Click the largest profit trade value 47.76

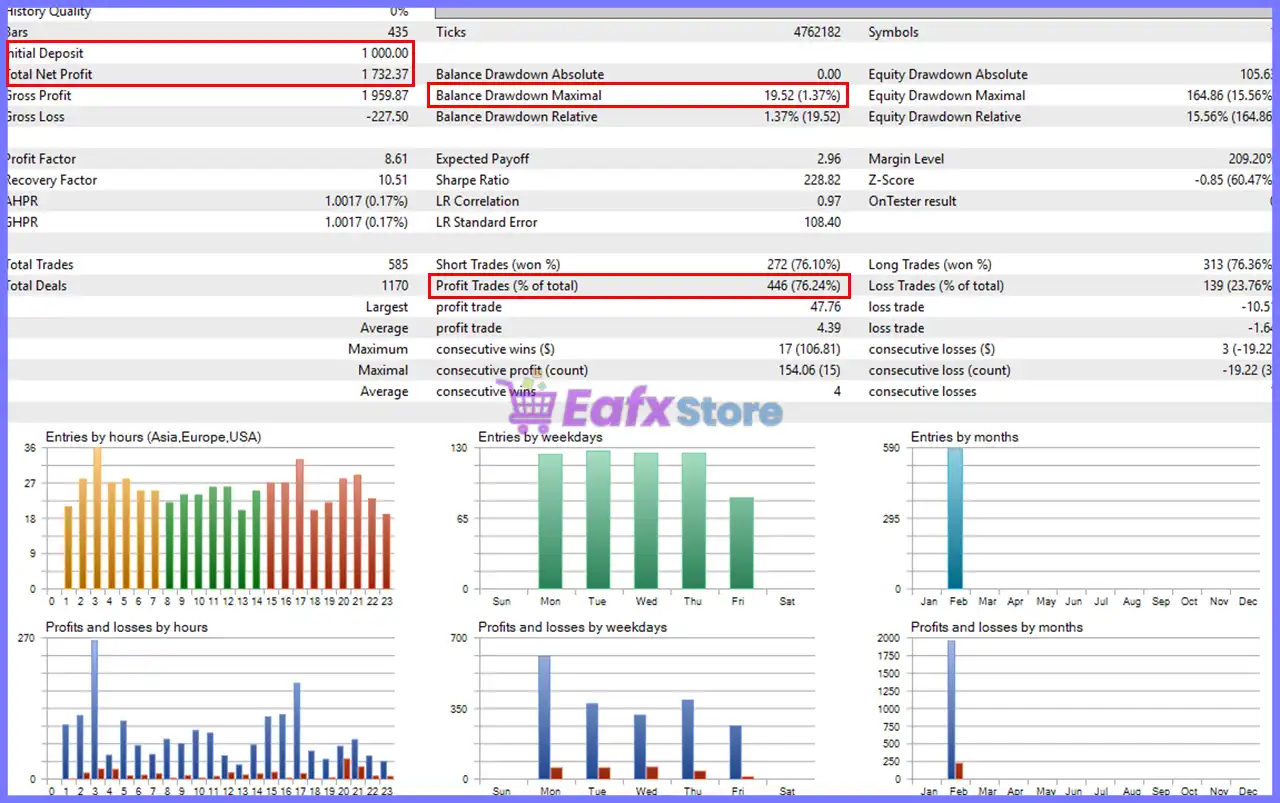pos(826,307)
